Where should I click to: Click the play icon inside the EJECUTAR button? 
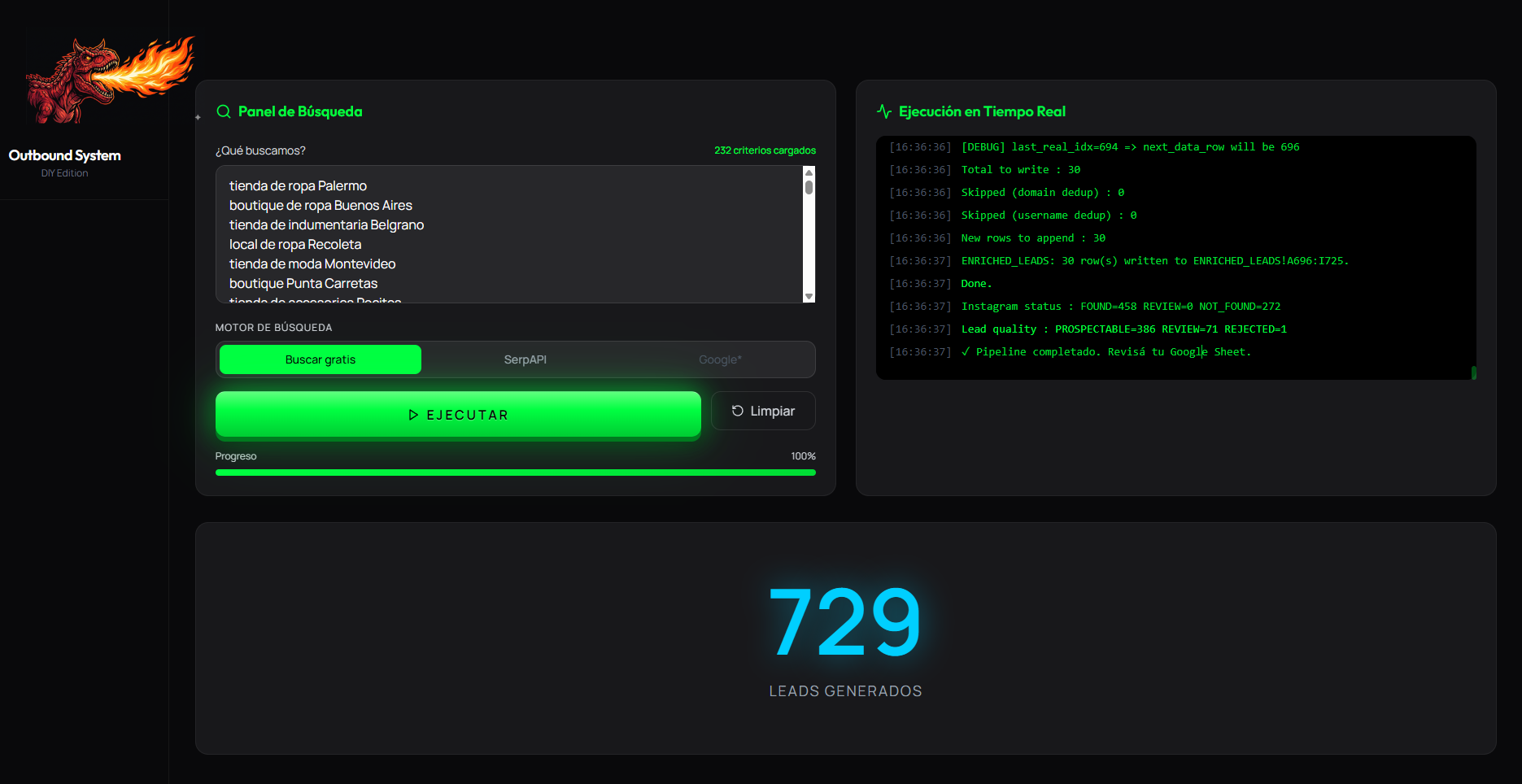pos(413,415)
